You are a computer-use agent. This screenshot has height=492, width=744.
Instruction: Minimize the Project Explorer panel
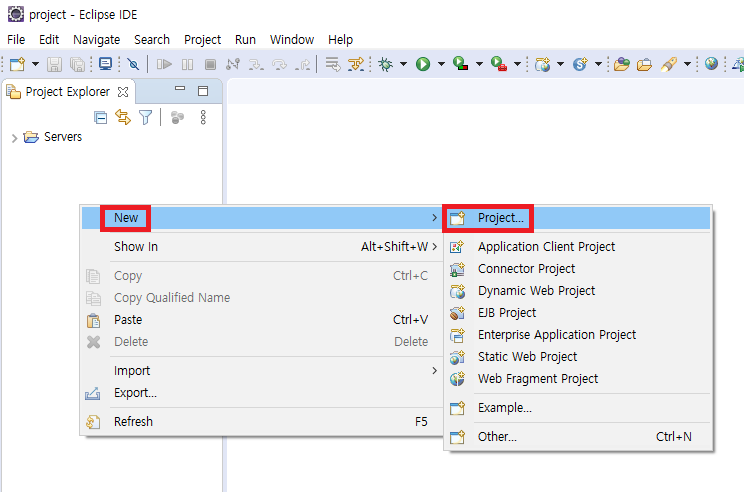(180, 89)
